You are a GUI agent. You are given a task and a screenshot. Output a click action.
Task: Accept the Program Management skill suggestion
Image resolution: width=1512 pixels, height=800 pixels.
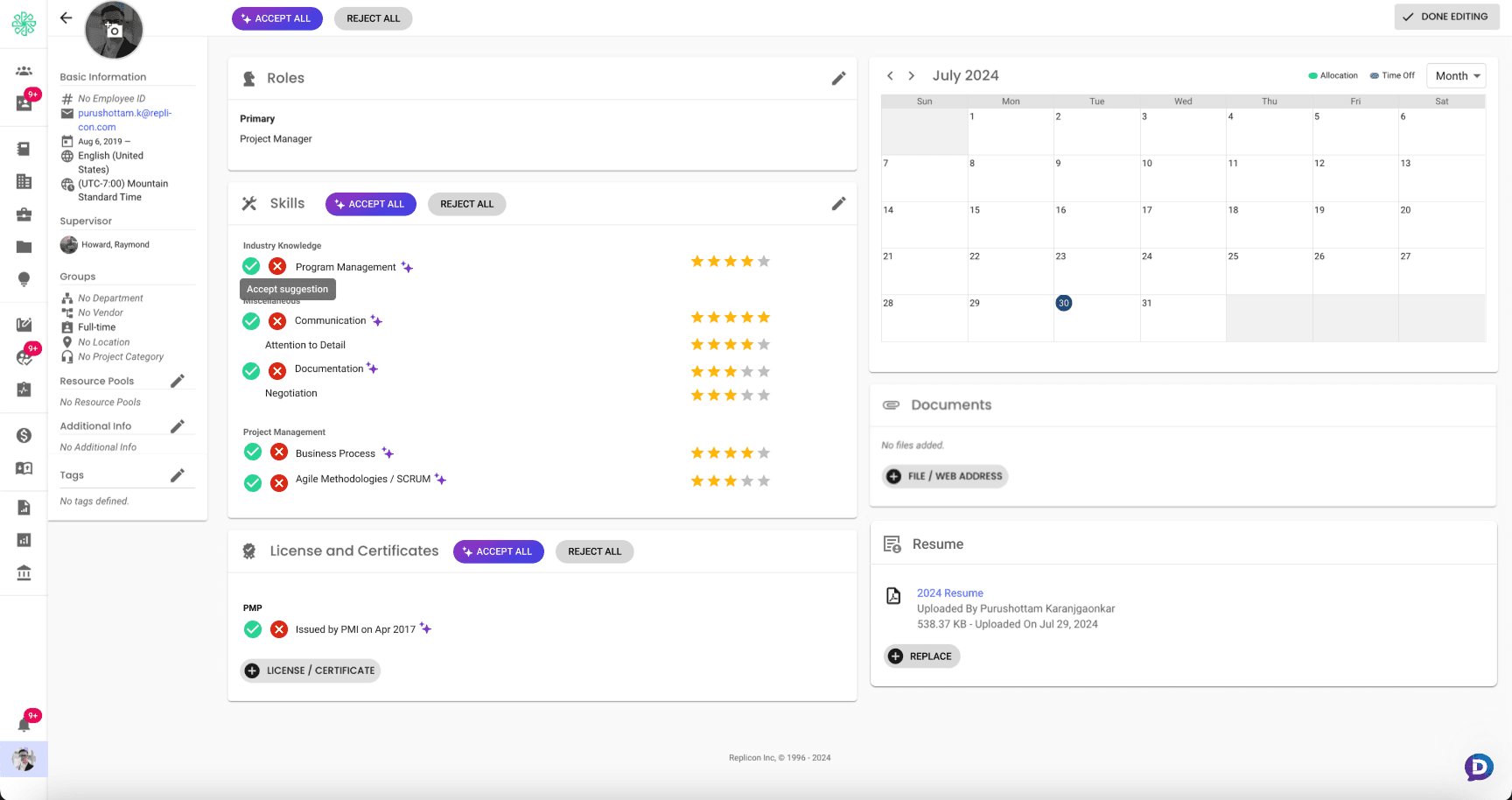click(x=251, y=266)
